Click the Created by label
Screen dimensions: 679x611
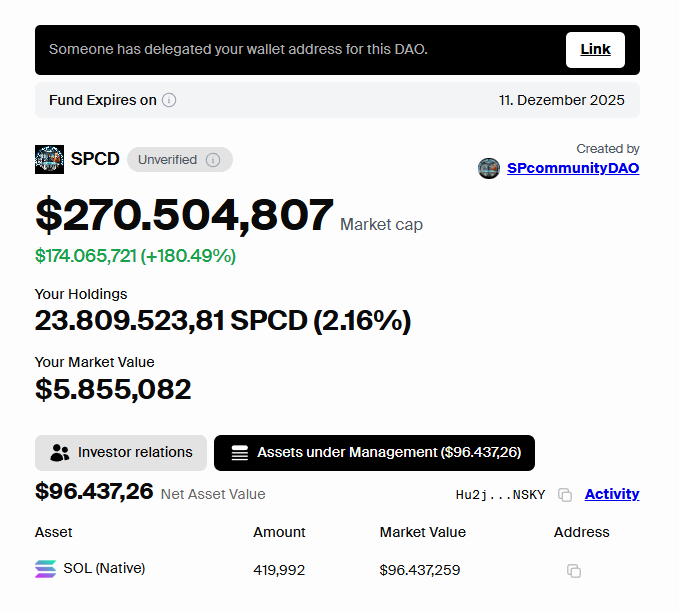click(608, 149)
